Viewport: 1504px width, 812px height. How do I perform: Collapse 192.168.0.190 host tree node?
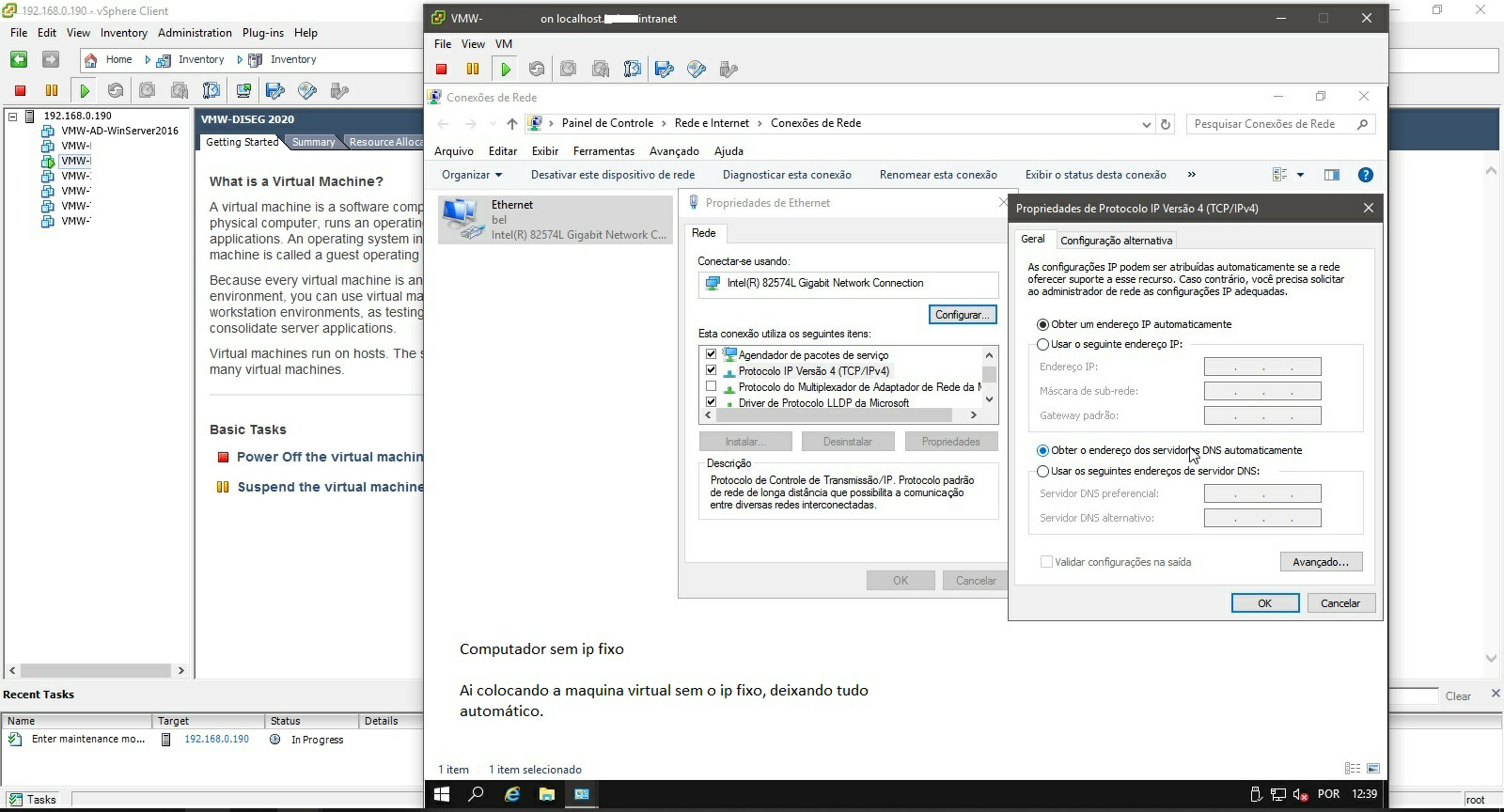[x=13, y=117]
